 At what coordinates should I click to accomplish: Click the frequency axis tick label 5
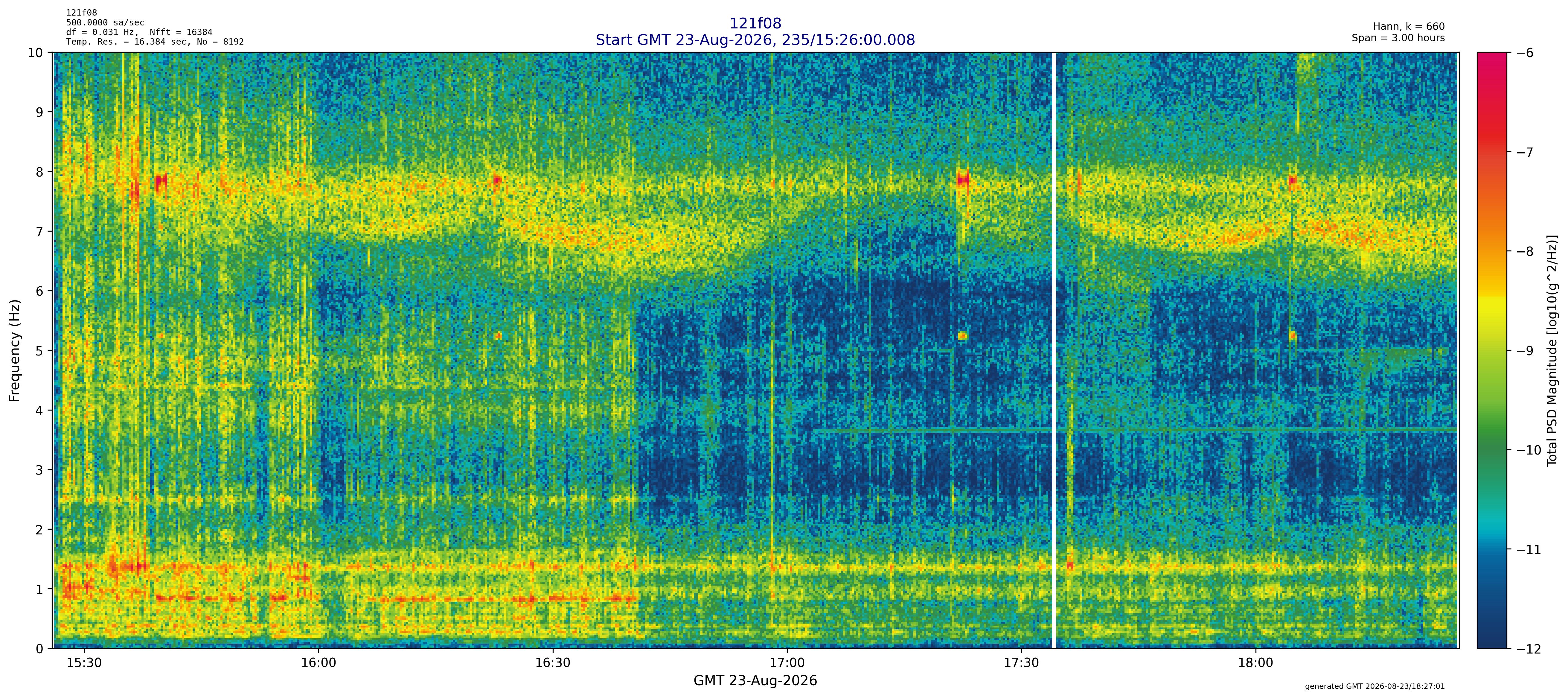pyautogui.click(x=39, y=351)
